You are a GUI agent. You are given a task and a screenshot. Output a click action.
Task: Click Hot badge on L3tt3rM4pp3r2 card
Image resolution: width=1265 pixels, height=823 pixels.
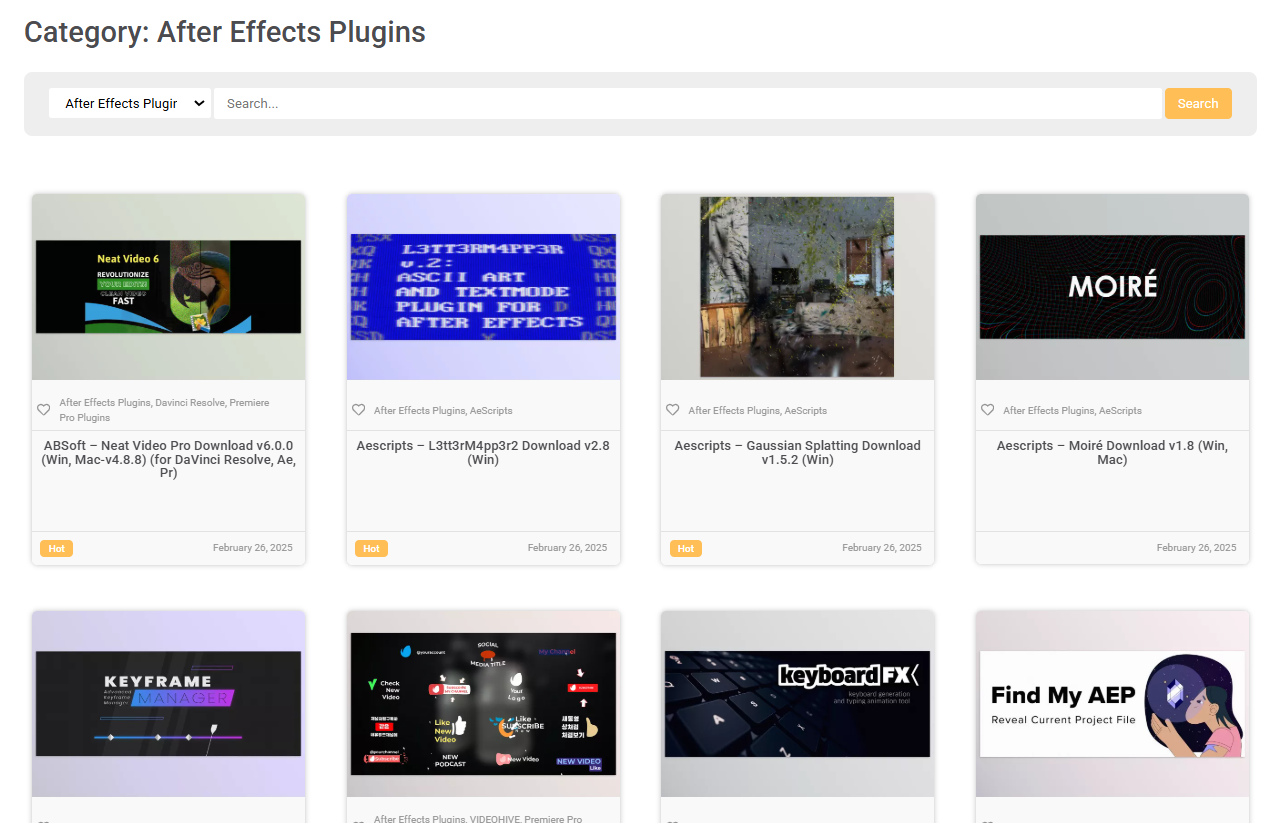coord(371,548)
